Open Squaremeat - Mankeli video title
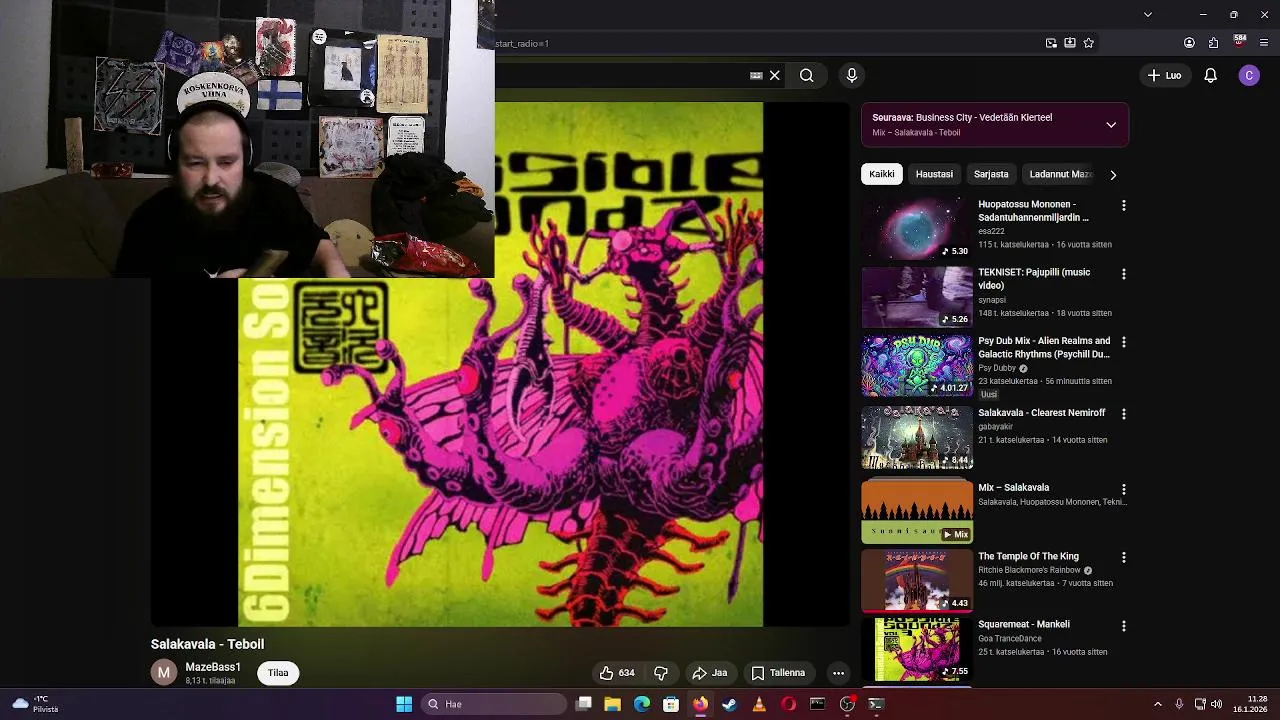Screen dimensions: 1280x720 (x=1023, y=624)
